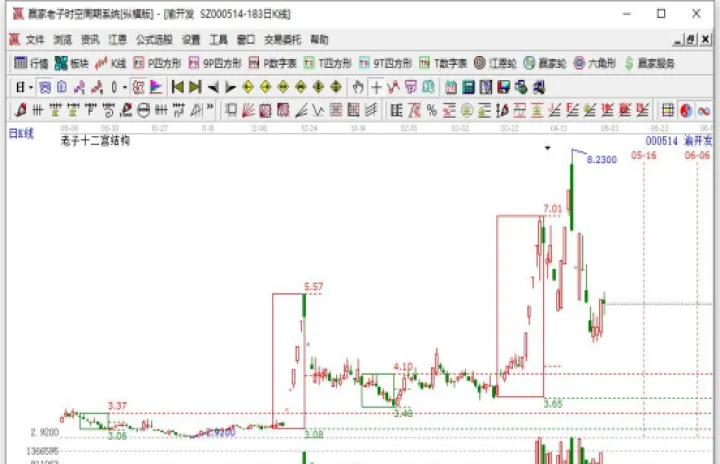
Task: Open the 设置 menu
Action: 191,40
